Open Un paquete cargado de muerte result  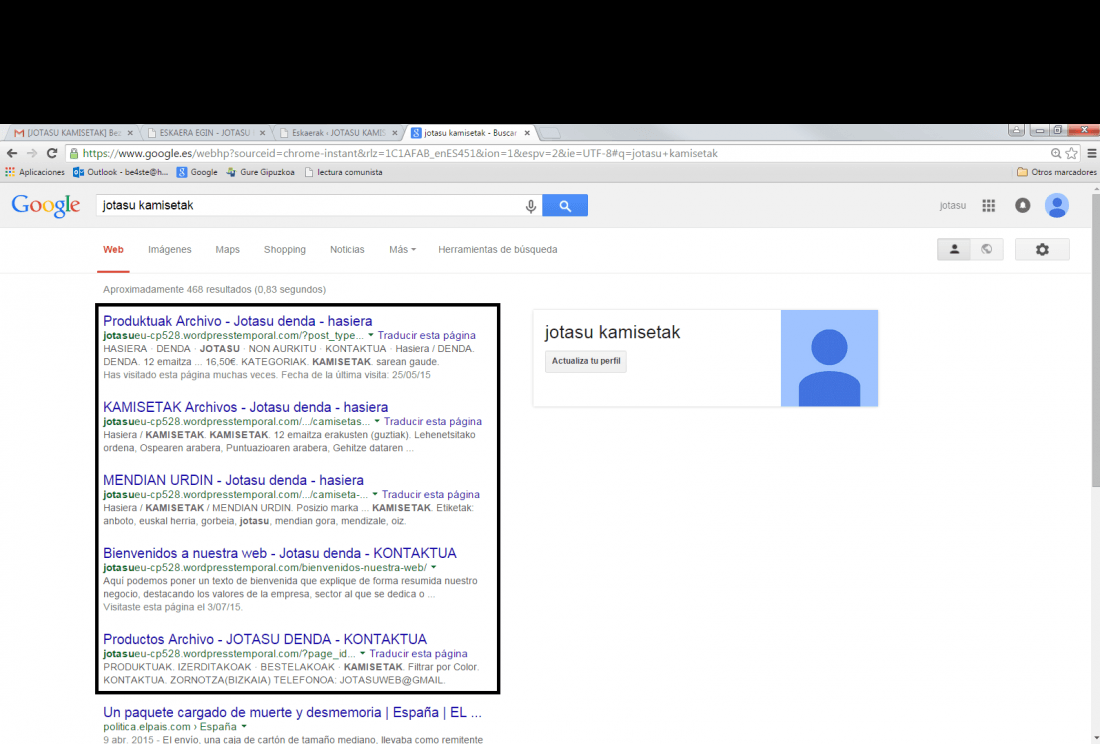pyautogui.click(x=293, y=712)
